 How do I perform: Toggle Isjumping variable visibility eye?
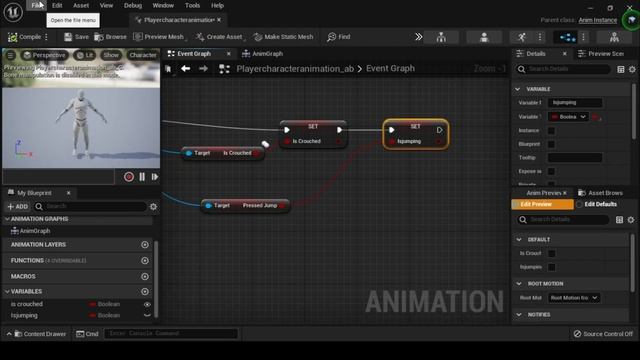(x=147, y=316)
